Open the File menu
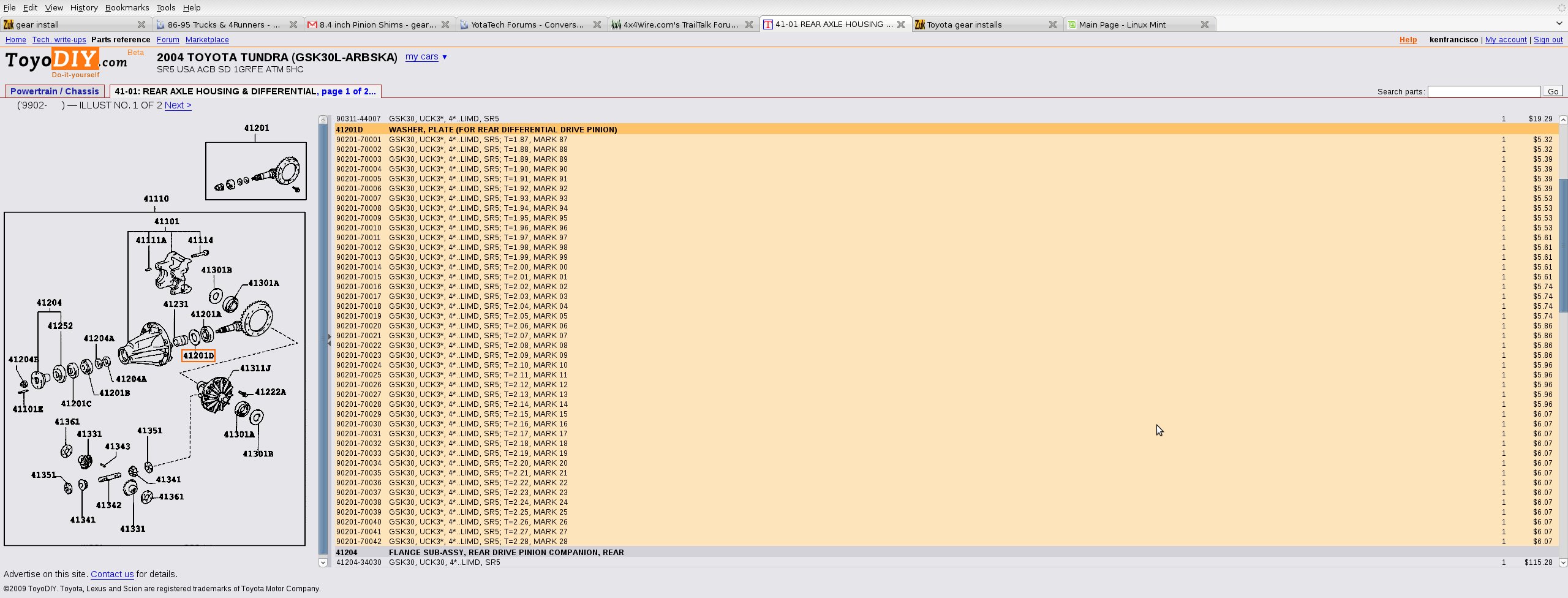 9,7
